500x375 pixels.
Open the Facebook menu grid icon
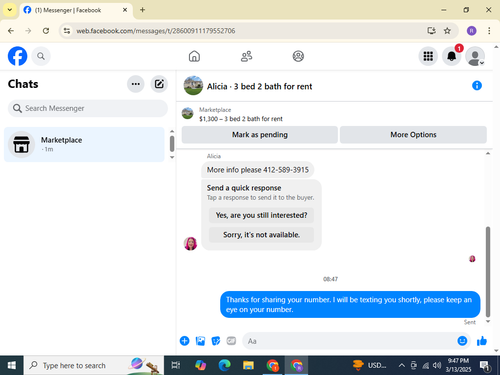[428, 56]
